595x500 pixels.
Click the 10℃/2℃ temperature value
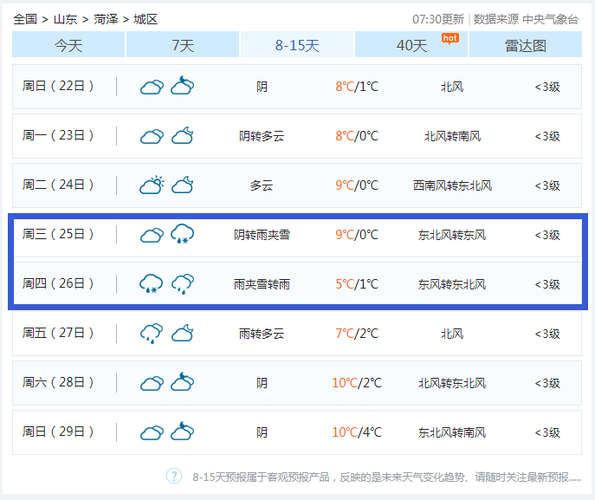click(x=357, y=383)
